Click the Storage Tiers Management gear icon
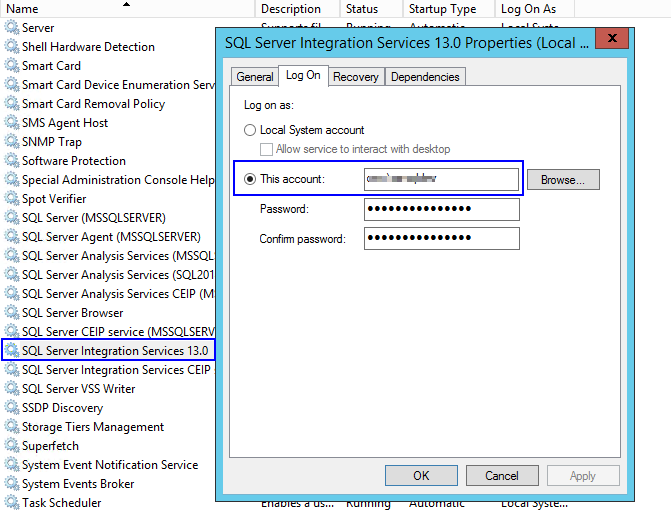This screenshot has width=671, height=512. [x=12, y=427]
